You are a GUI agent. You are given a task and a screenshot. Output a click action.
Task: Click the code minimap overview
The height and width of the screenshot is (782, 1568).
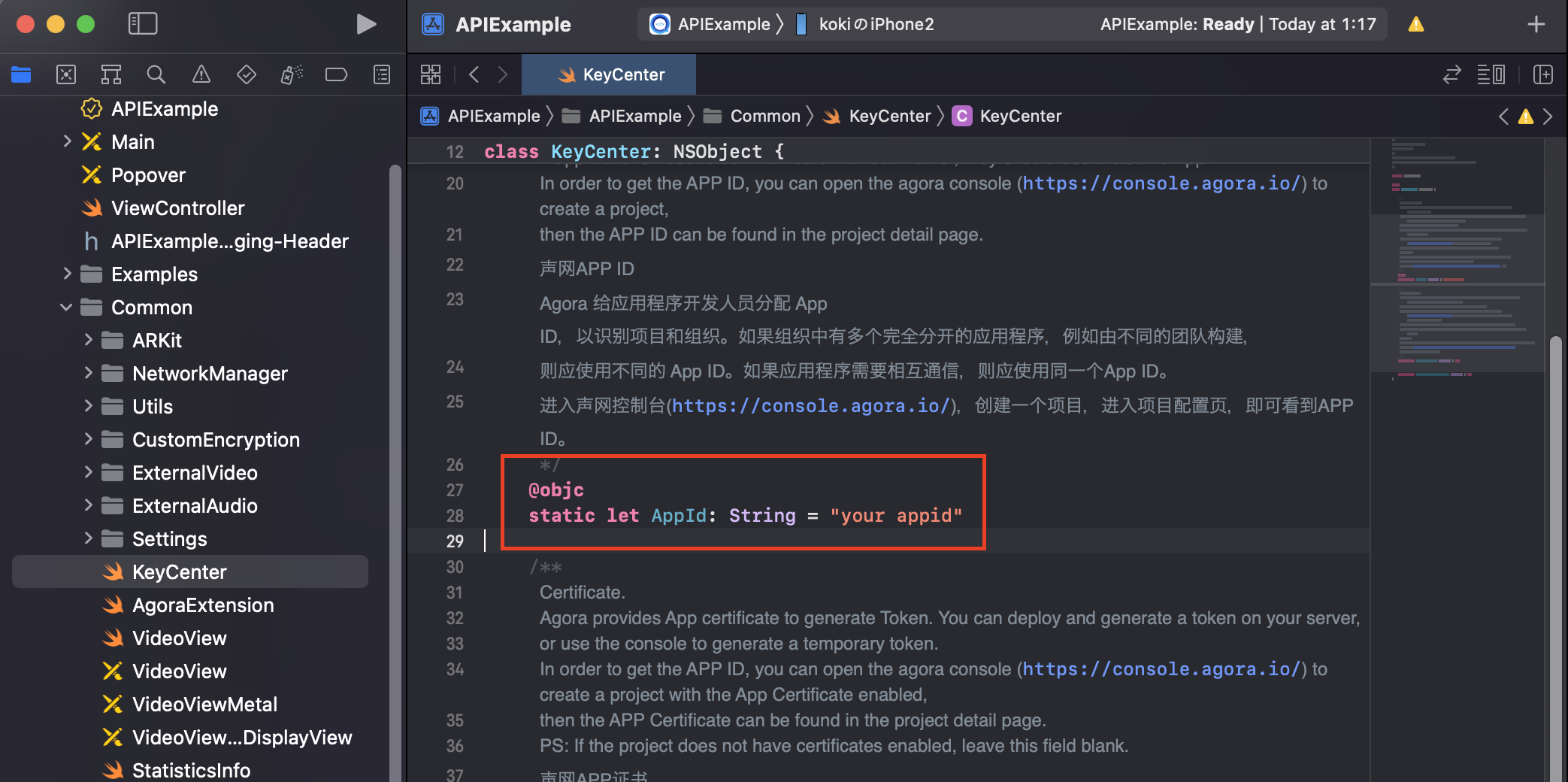point(1457,259)
